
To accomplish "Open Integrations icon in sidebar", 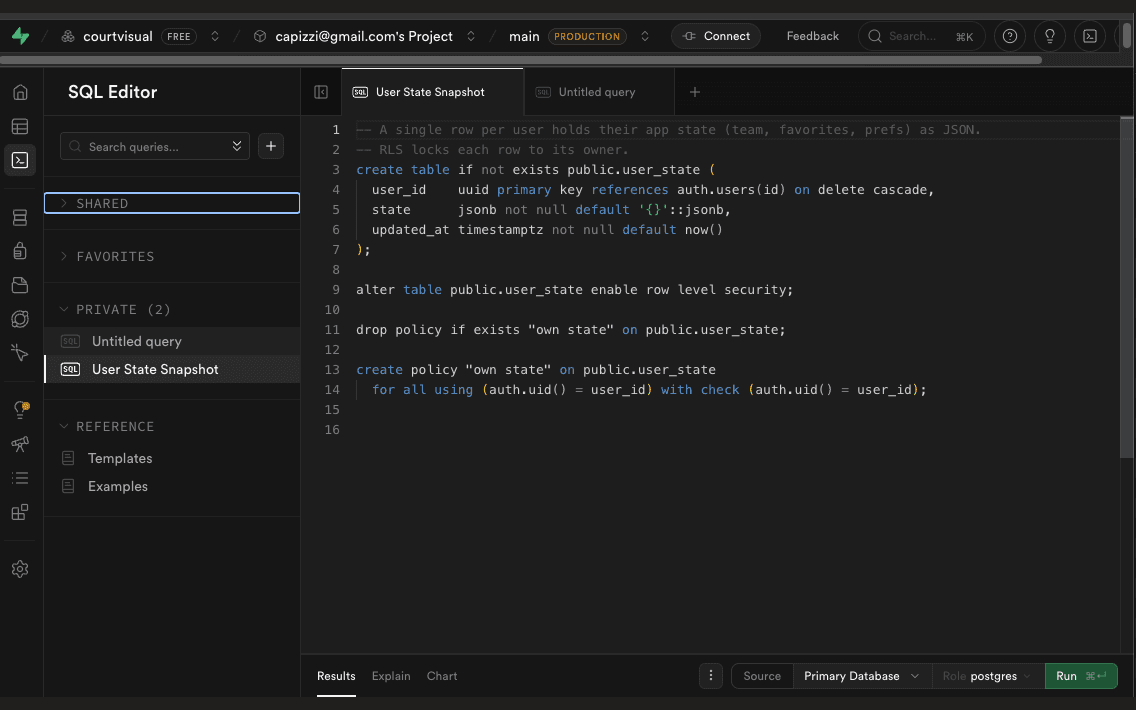I will pos(20,511).
